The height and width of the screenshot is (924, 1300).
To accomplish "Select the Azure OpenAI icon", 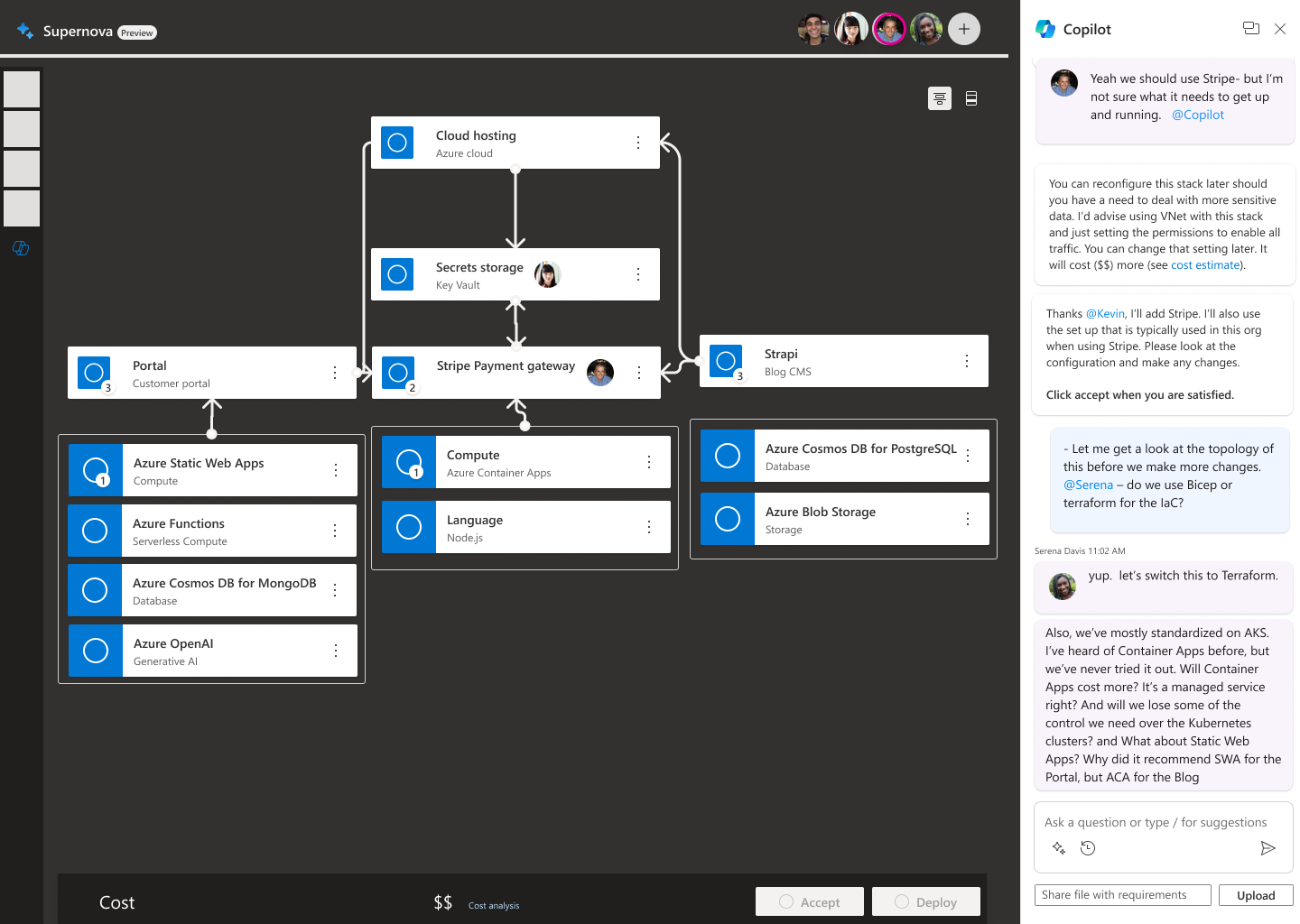I will [x=96, y=651].
